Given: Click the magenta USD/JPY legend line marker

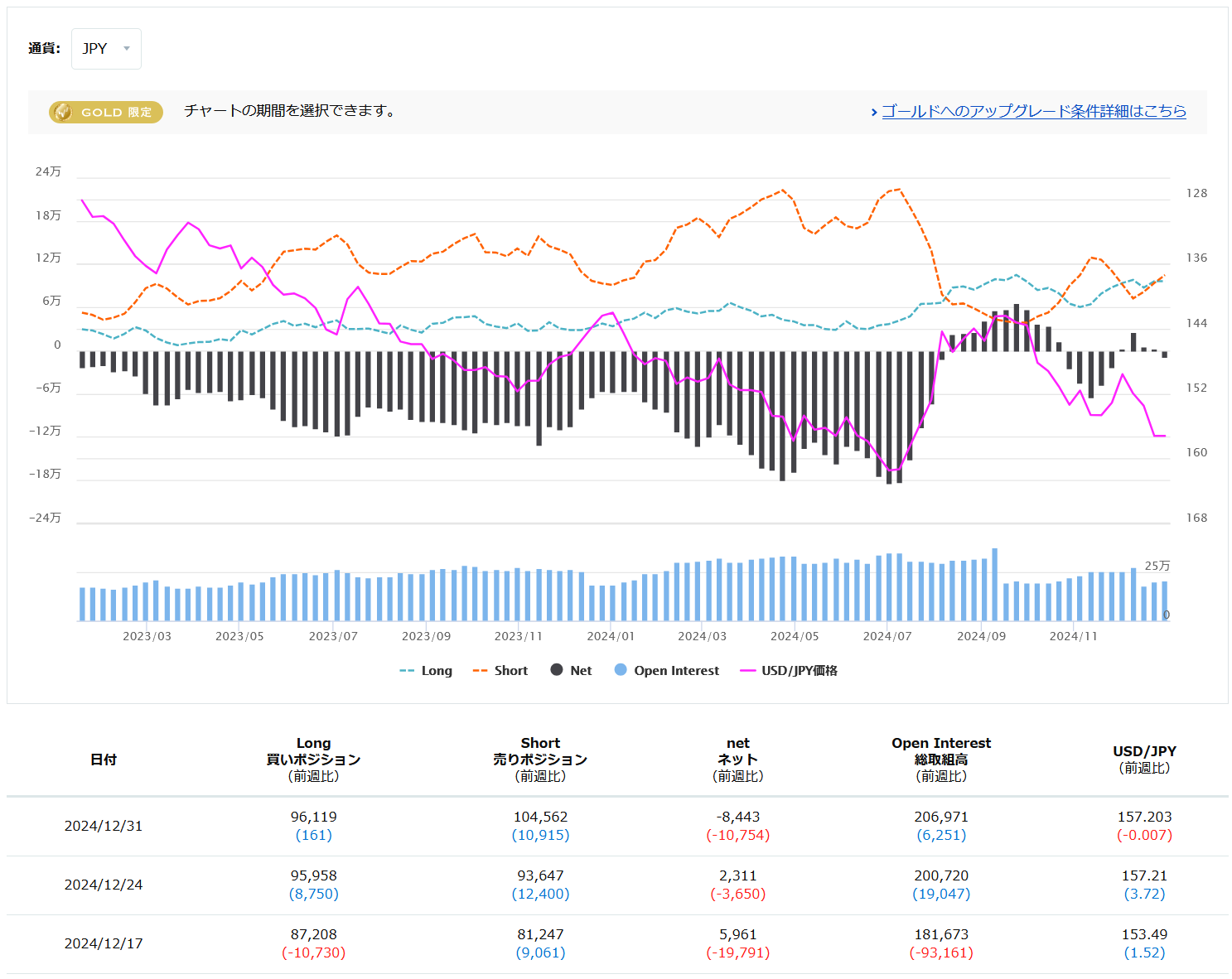Looking at the screenshot, I should point(747,671).
